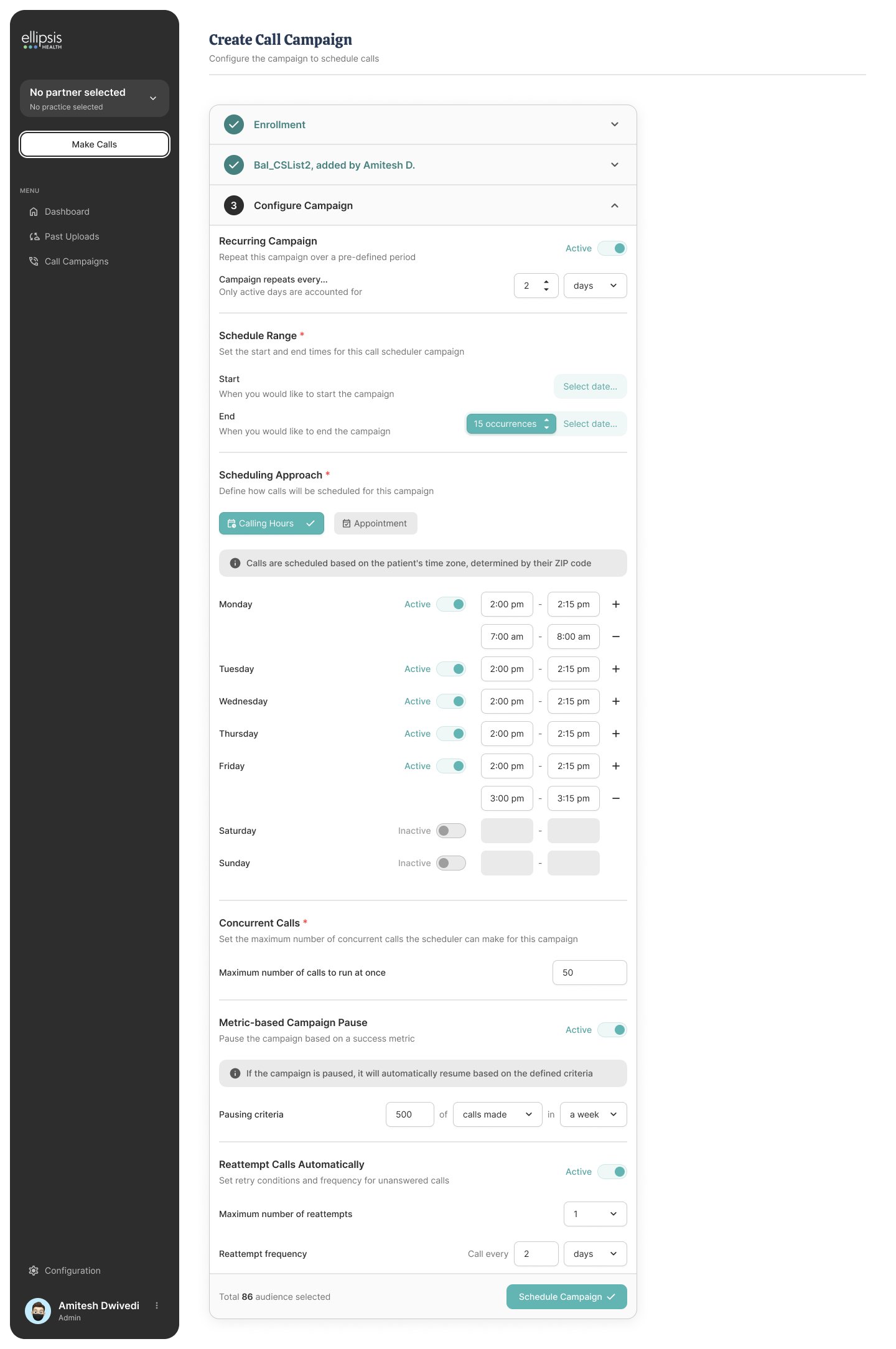Select the campaign End date

[590, 424]
